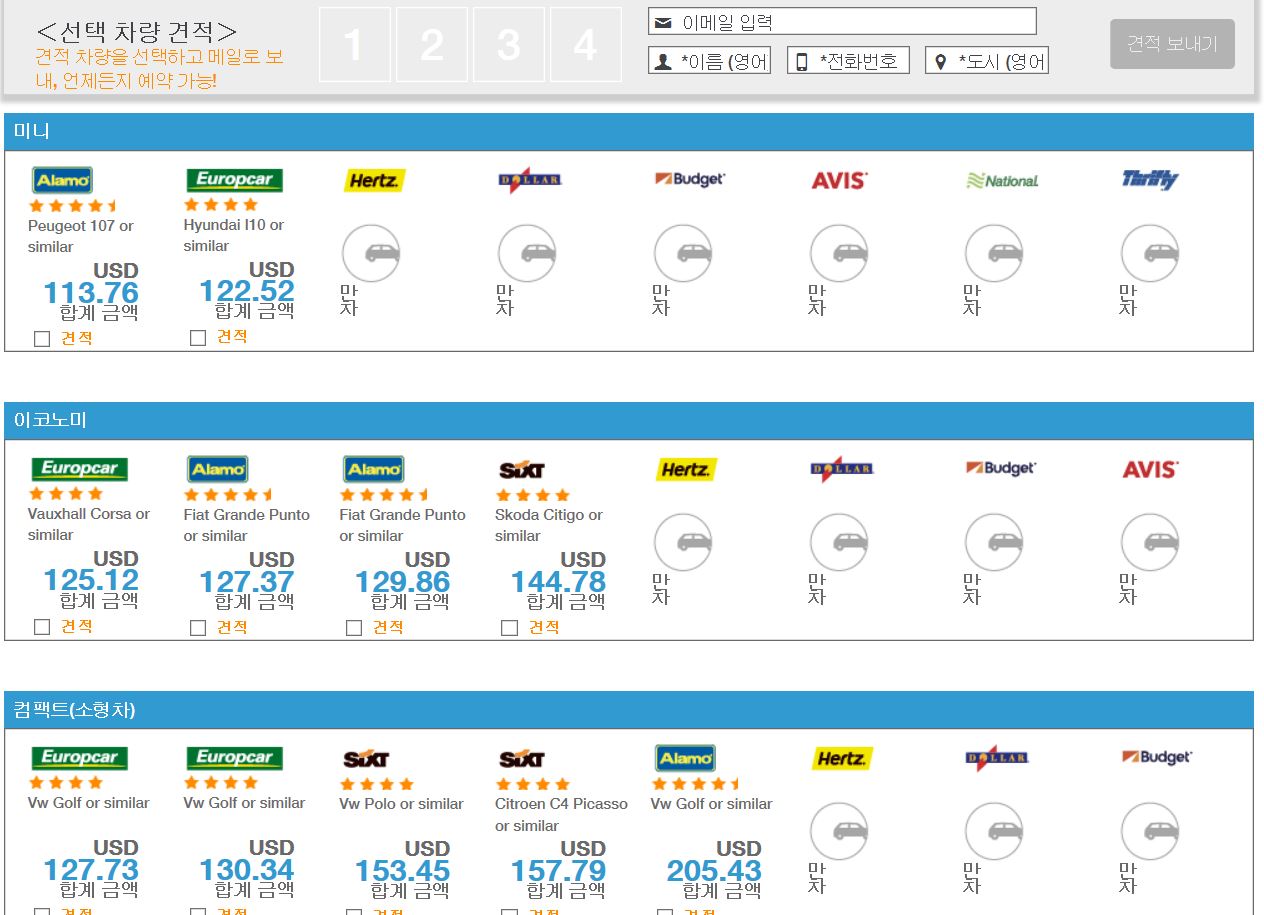Click the 견적 link for Skoda Citigo
Screen dimensions: 1264x915
click(x=544, y=628)
